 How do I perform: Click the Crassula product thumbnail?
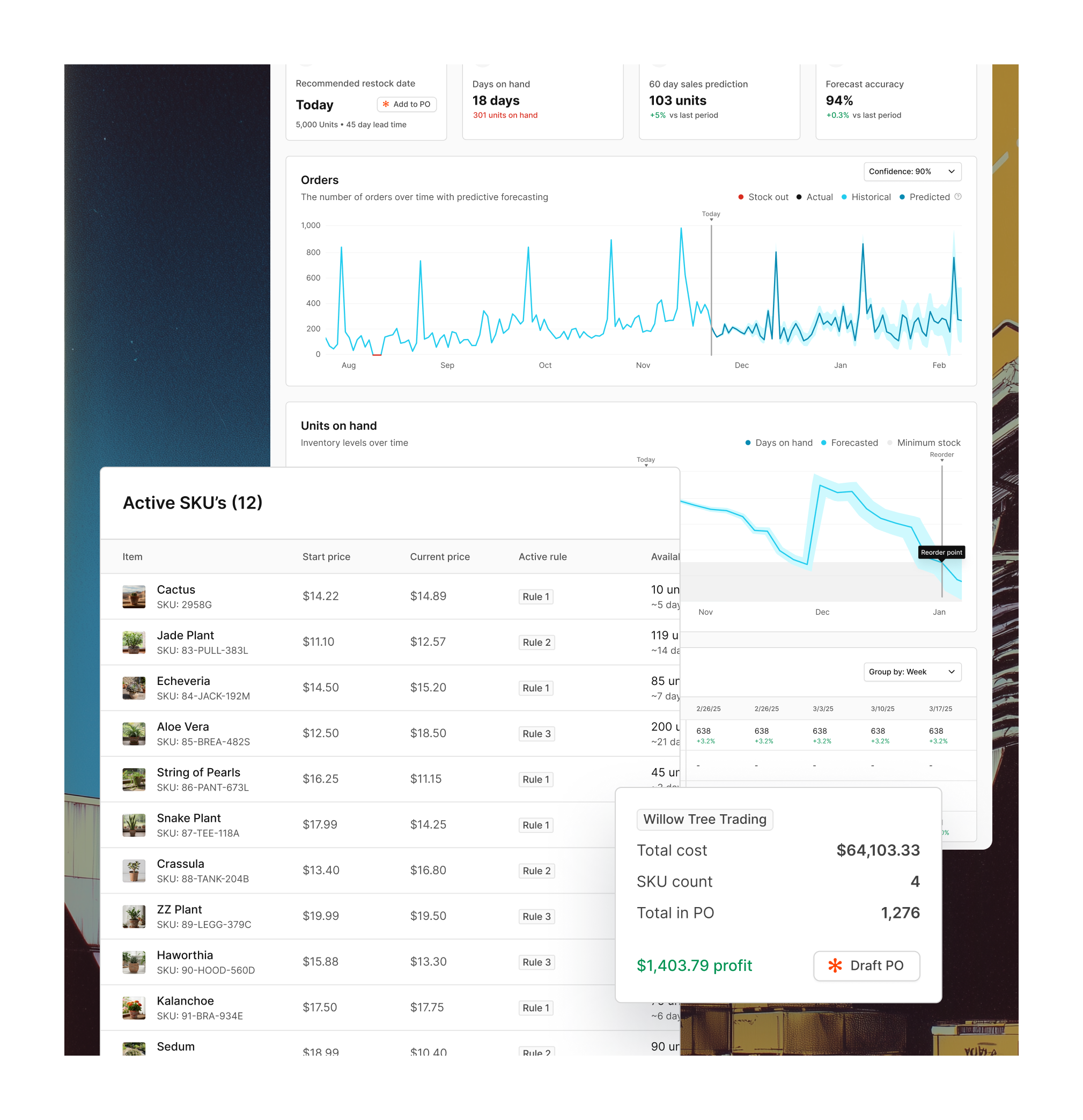tap(134, 871)
